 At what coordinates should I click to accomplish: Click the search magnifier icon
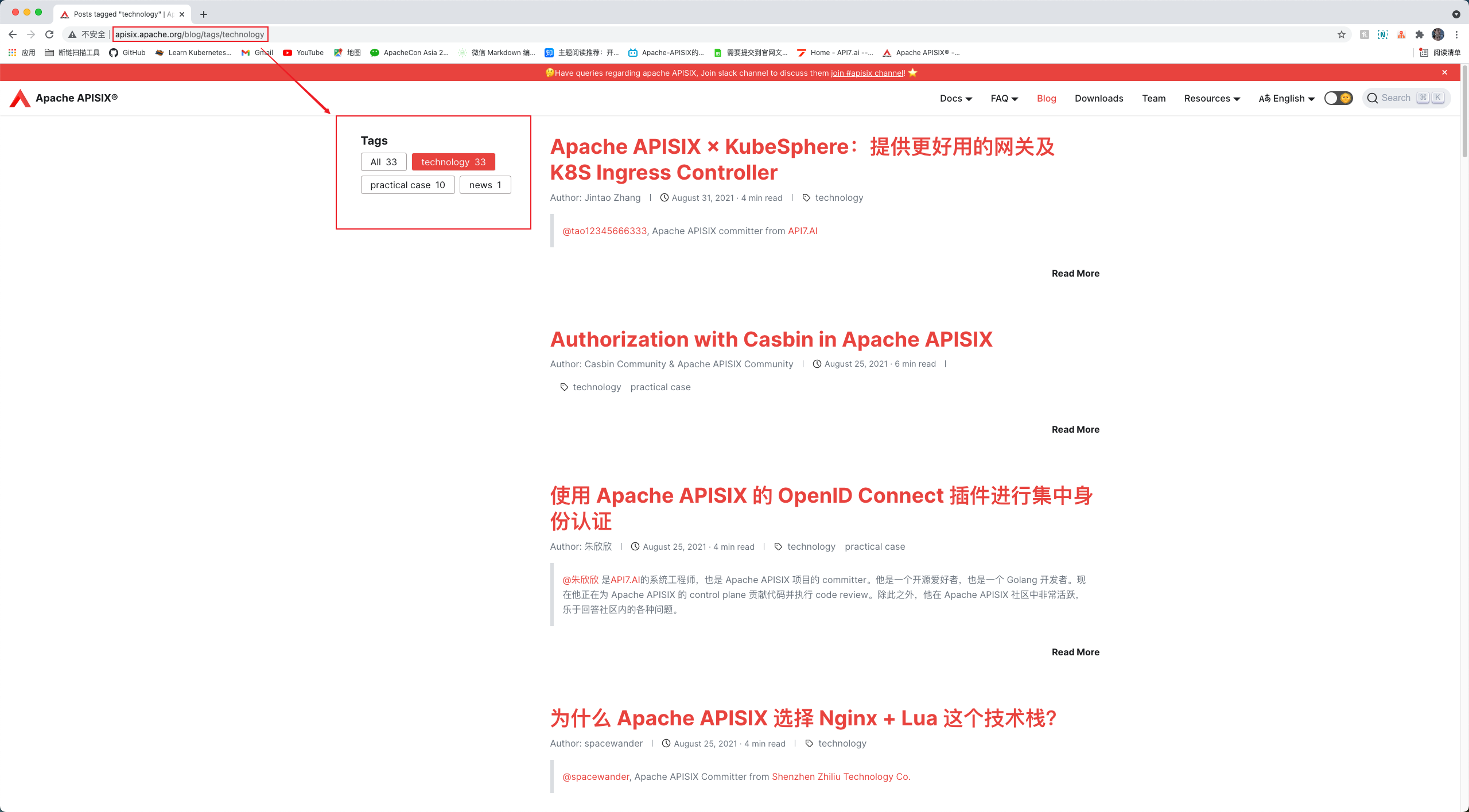click(x=1373, y=98)
